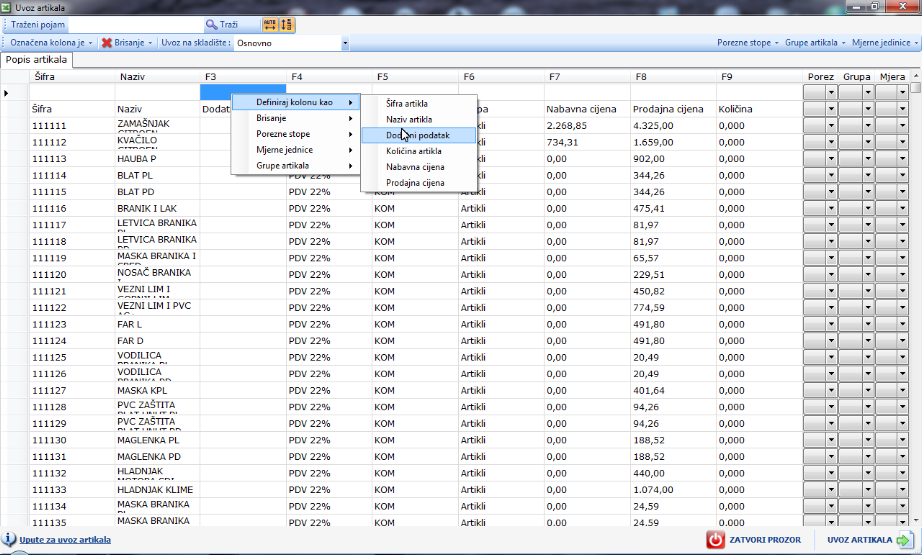The height and width of the screenshot is (555, 922).
Task: Choose 'Nabavna cijena' from submenu
Action: coord(419,167)
